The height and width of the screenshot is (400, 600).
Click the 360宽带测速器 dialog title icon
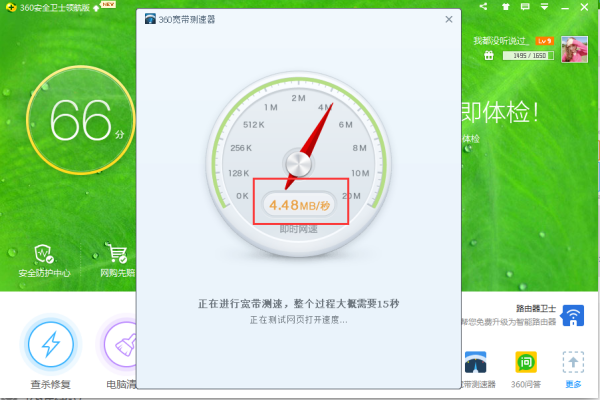click(x=150, y=19)
